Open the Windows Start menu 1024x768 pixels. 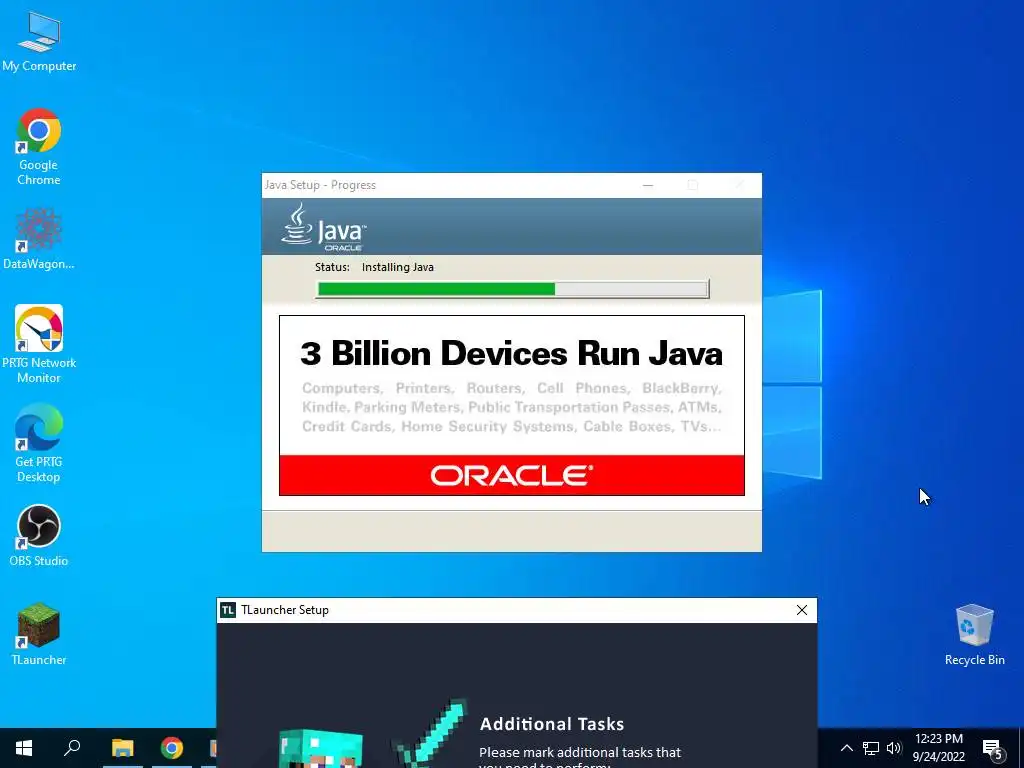[24, 748]
